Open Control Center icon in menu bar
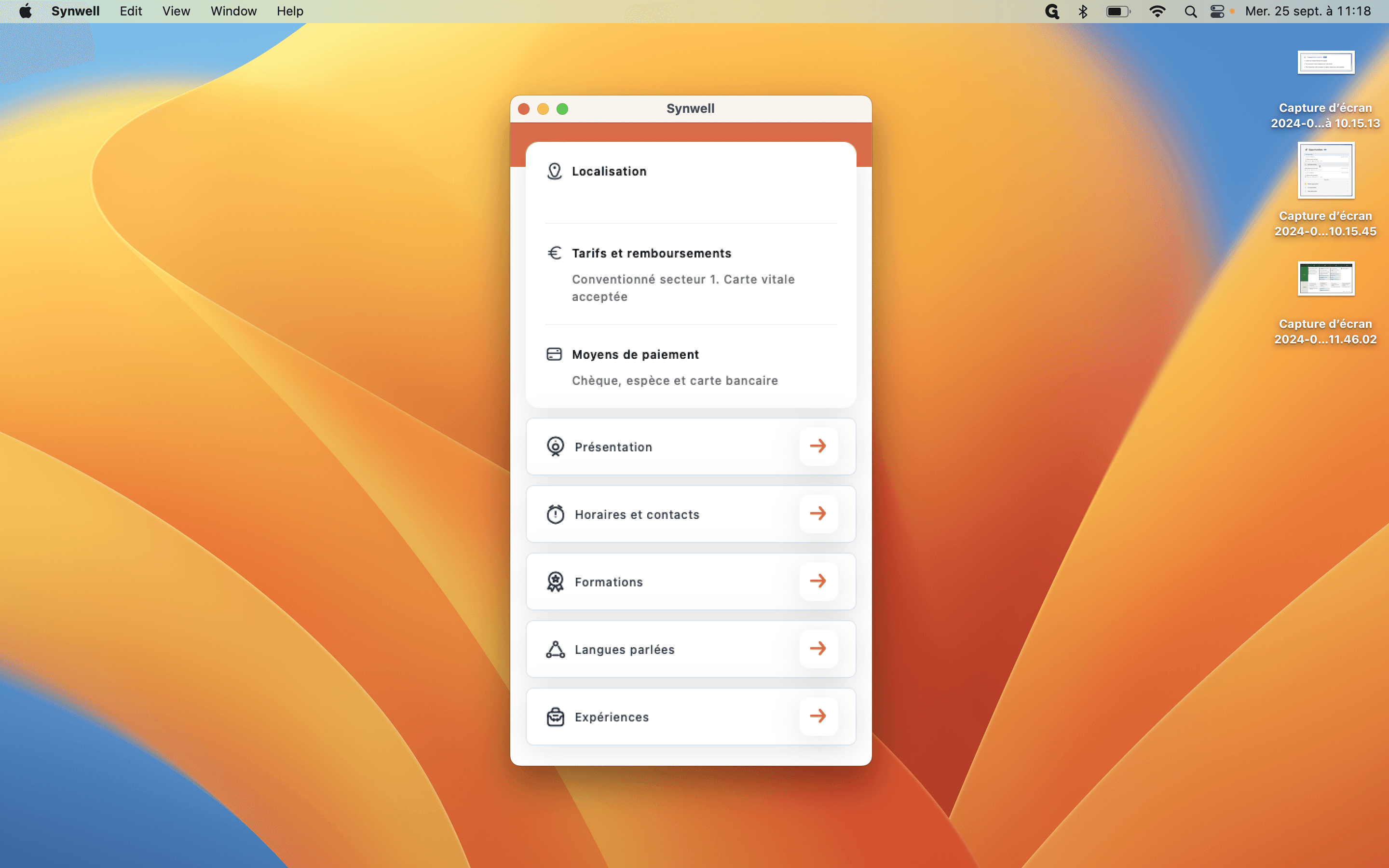 pyautogui.click(x=1217, y=11)
